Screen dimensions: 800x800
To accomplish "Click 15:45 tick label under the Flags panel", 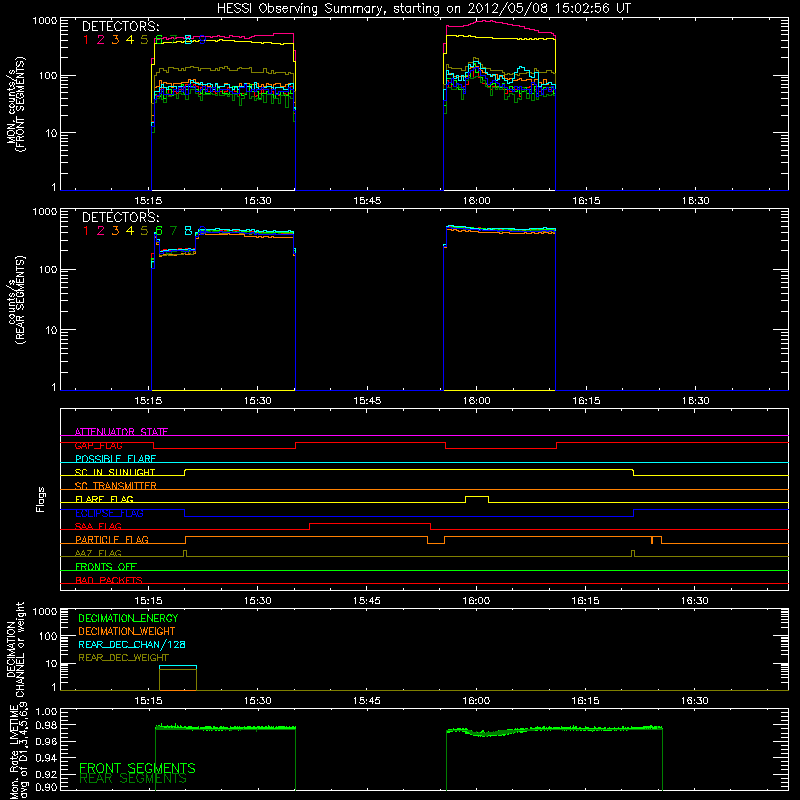I will tap(367, 601).
